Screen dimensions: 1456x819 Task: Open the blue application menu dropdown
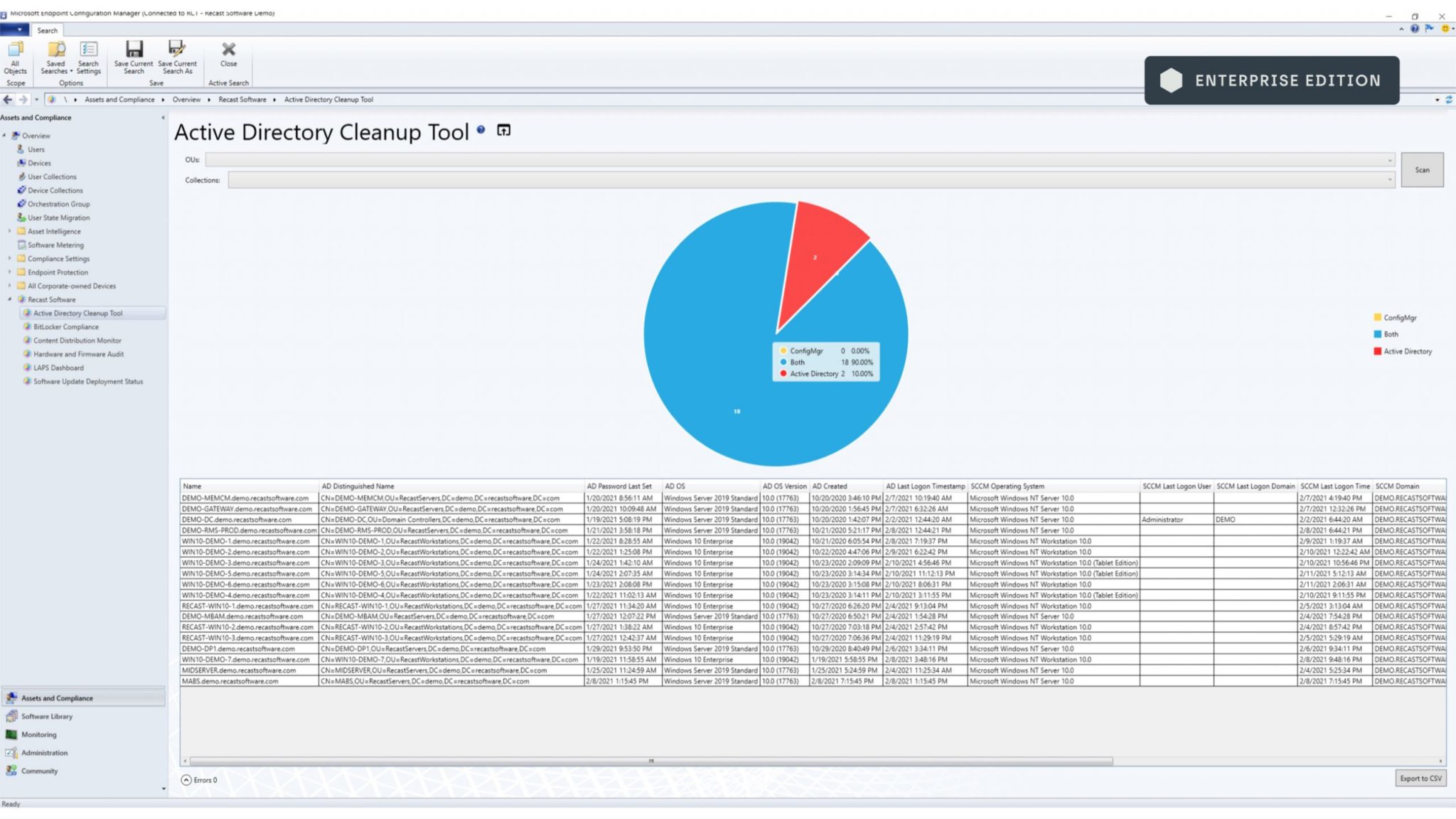(x=14, y=29)
